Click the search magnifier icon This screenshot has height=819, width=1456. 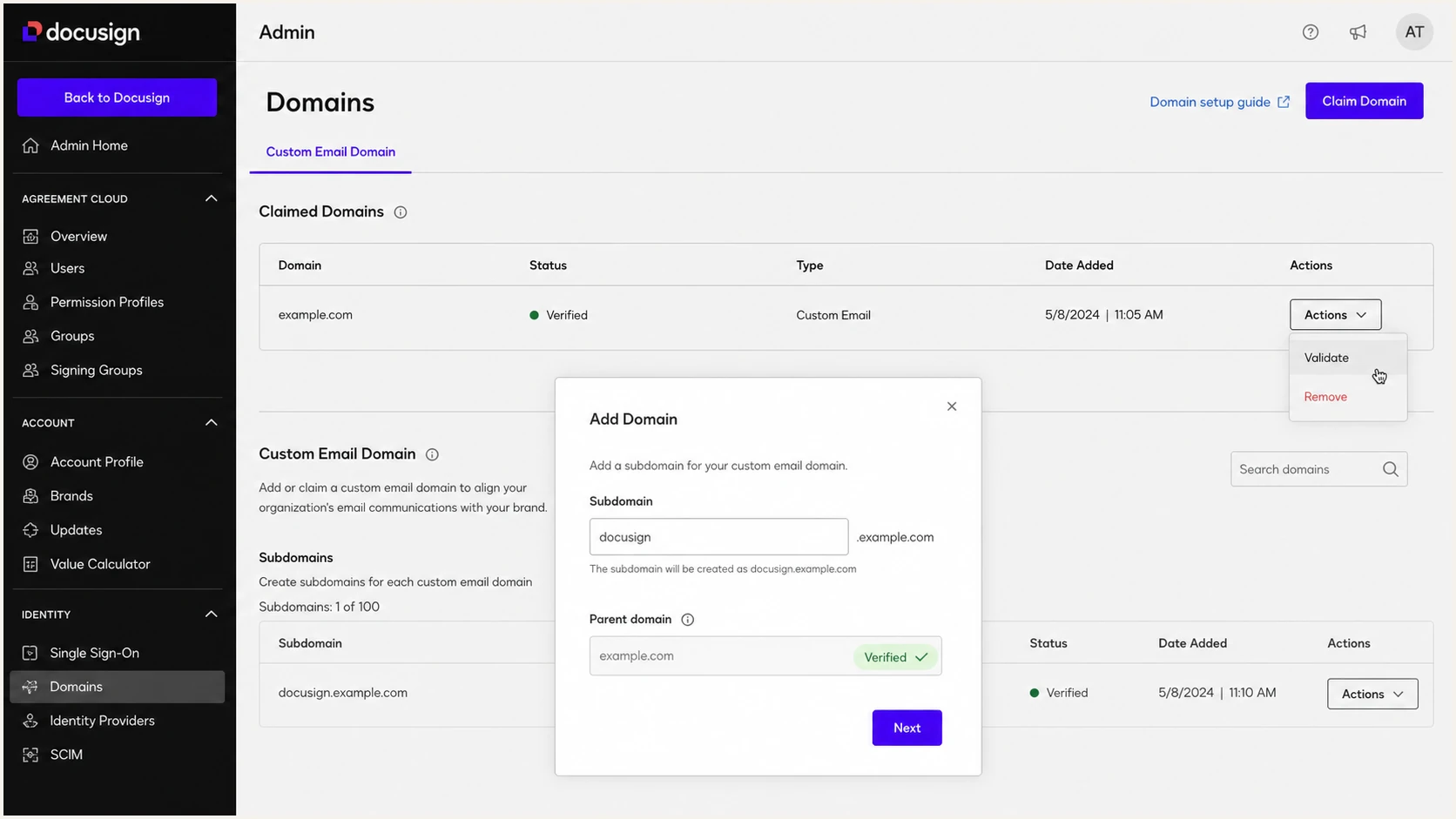click(1390, 469)
